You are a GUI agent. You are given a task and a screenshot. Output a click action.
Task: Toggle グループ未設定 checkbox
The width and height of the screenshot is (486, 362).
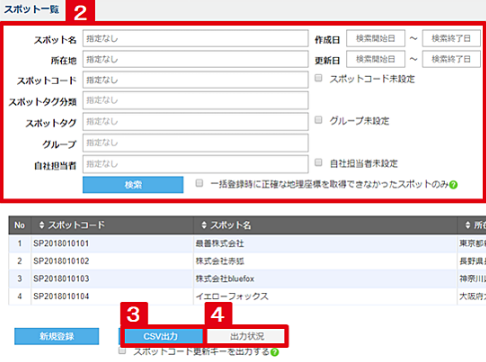(x=319, y=120)
